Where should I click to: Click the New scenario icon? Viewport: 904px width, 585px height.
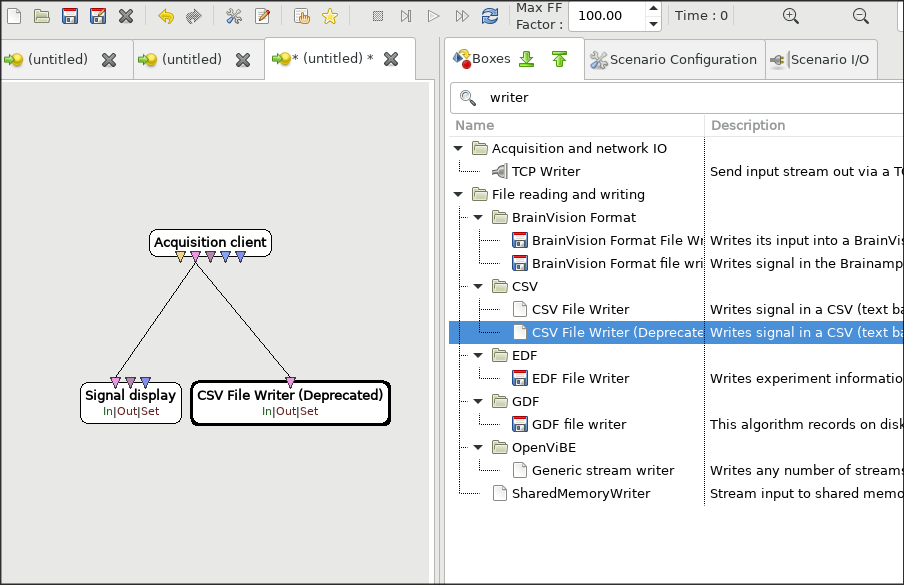tap(13, 16)
